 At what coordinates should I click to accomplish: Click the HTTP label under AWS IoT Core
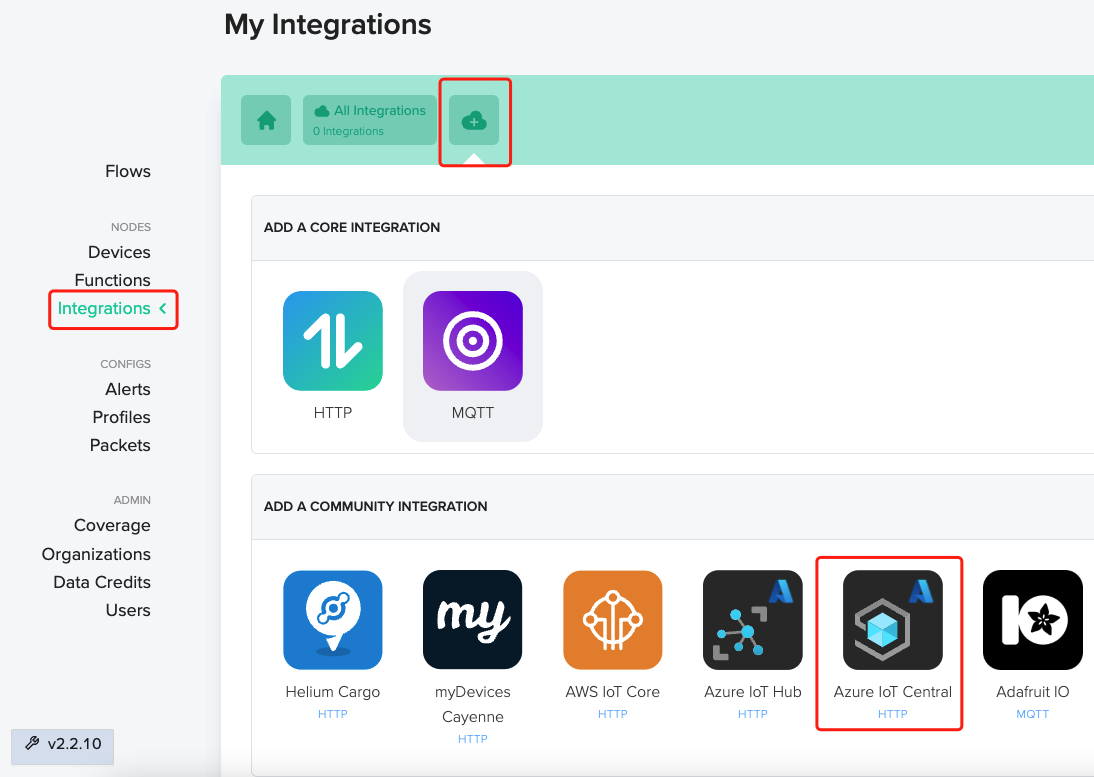[x=613, y=714]
